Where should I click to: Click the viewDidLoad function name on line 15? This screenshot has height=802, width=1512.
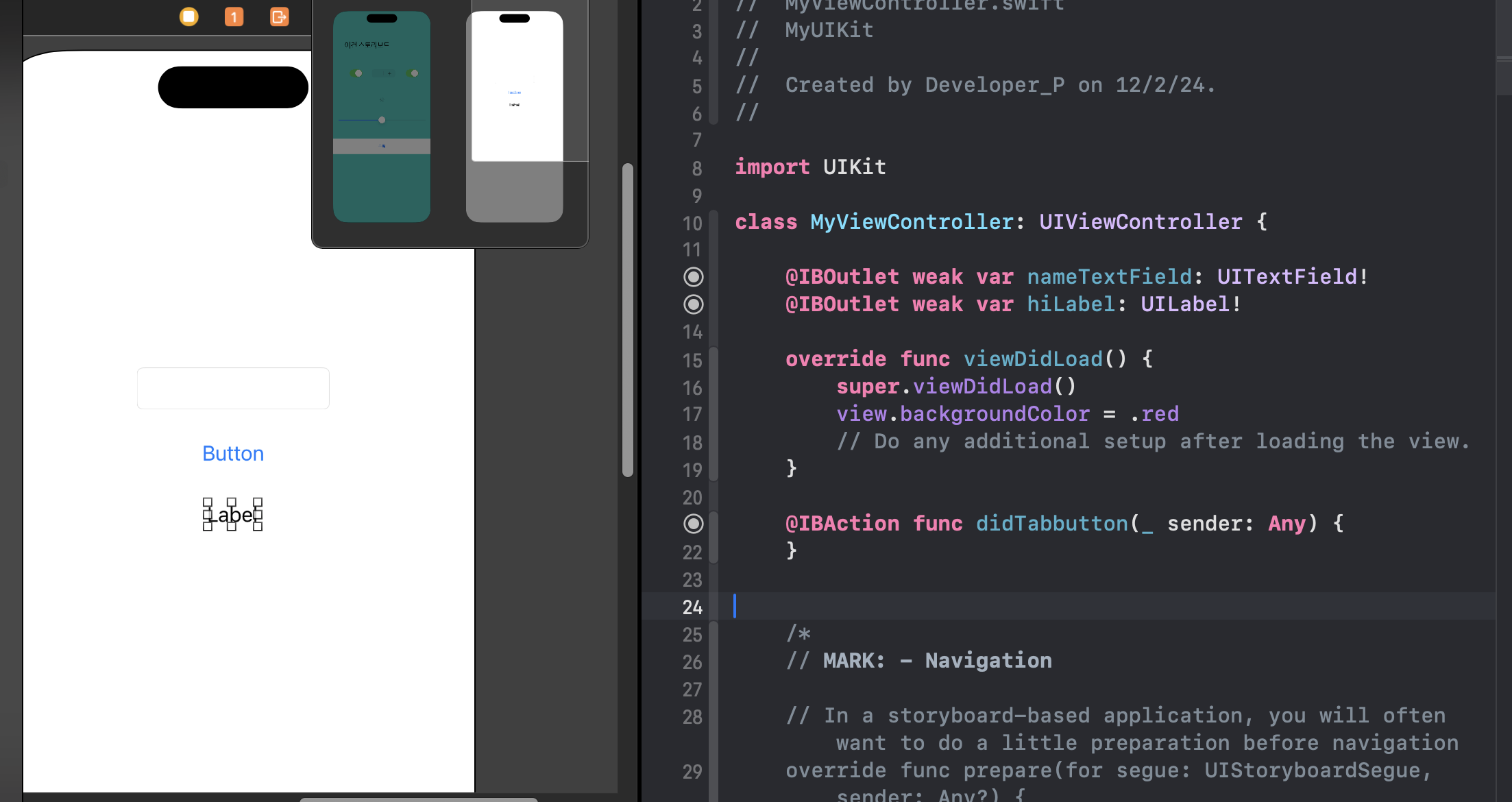tap(1033, 359)
